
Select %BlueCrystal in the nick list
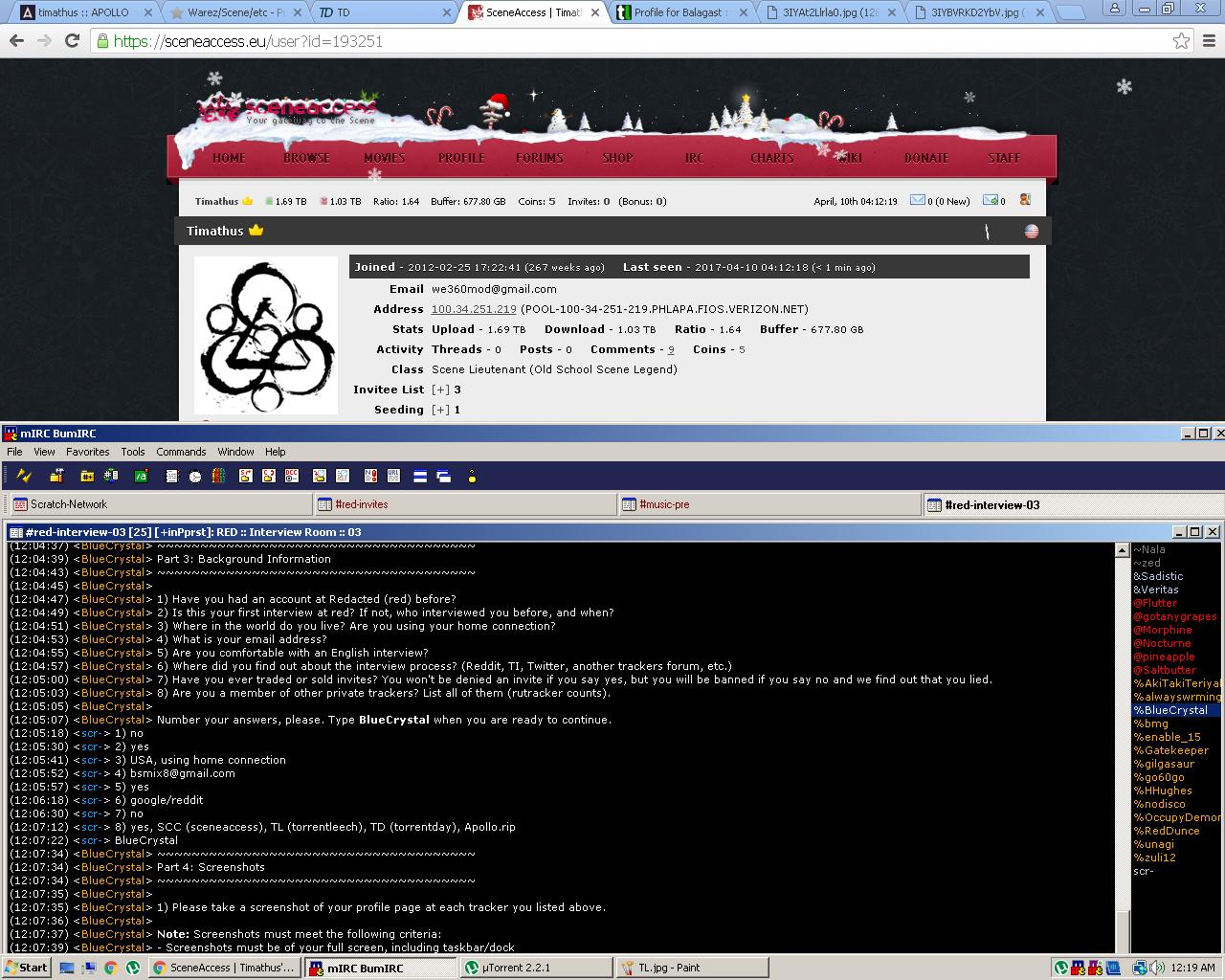click(1177, 710)
